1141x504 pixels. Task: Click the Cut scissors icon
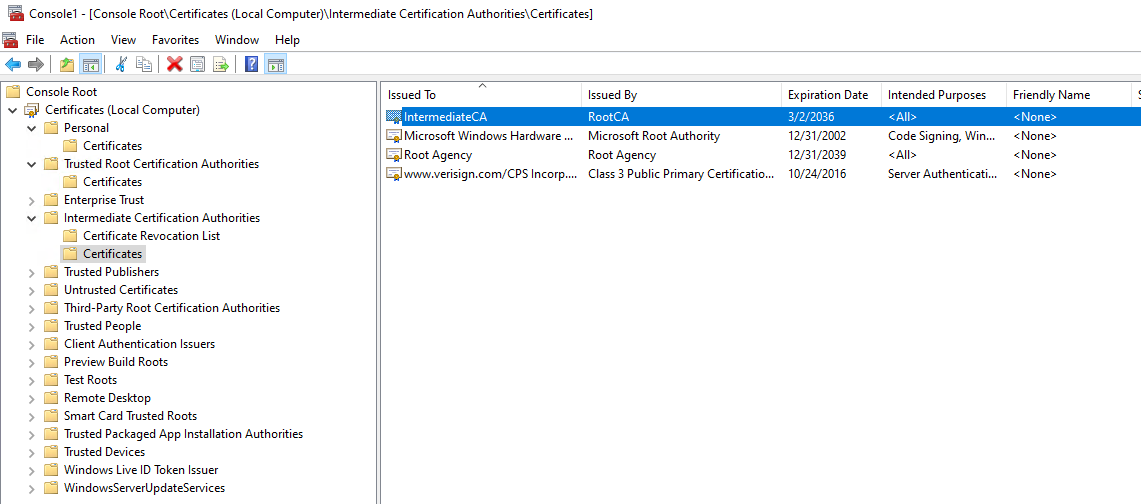(x=121, y=65)
